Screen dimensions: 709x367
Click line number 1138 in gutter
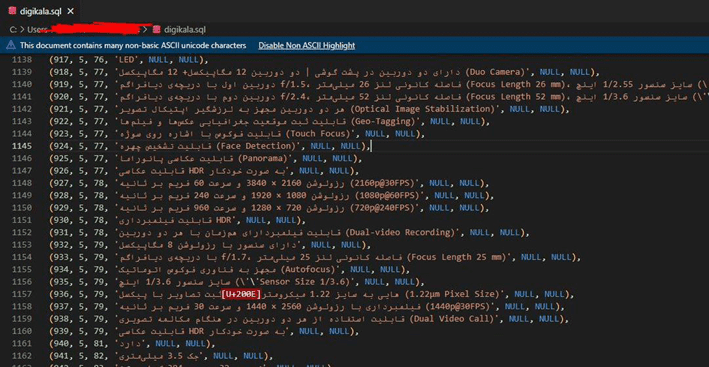23,60
